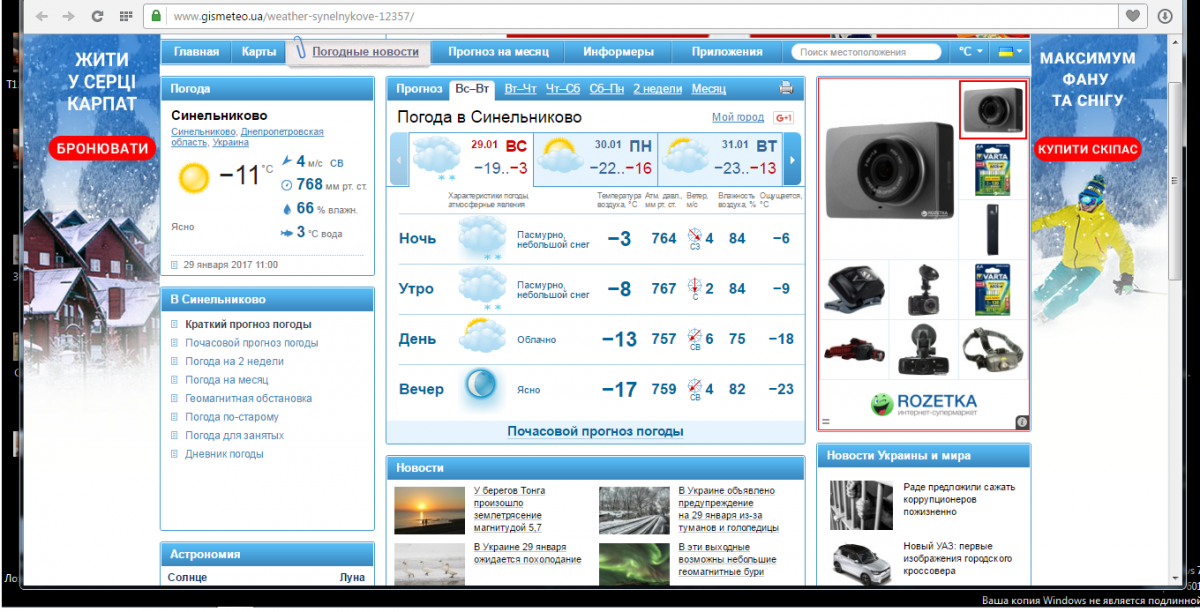Image resolution: width=1200 pixels, height=612 pixels.
Task: Click the large dash cam product image
Action: [x=889, y=169]
